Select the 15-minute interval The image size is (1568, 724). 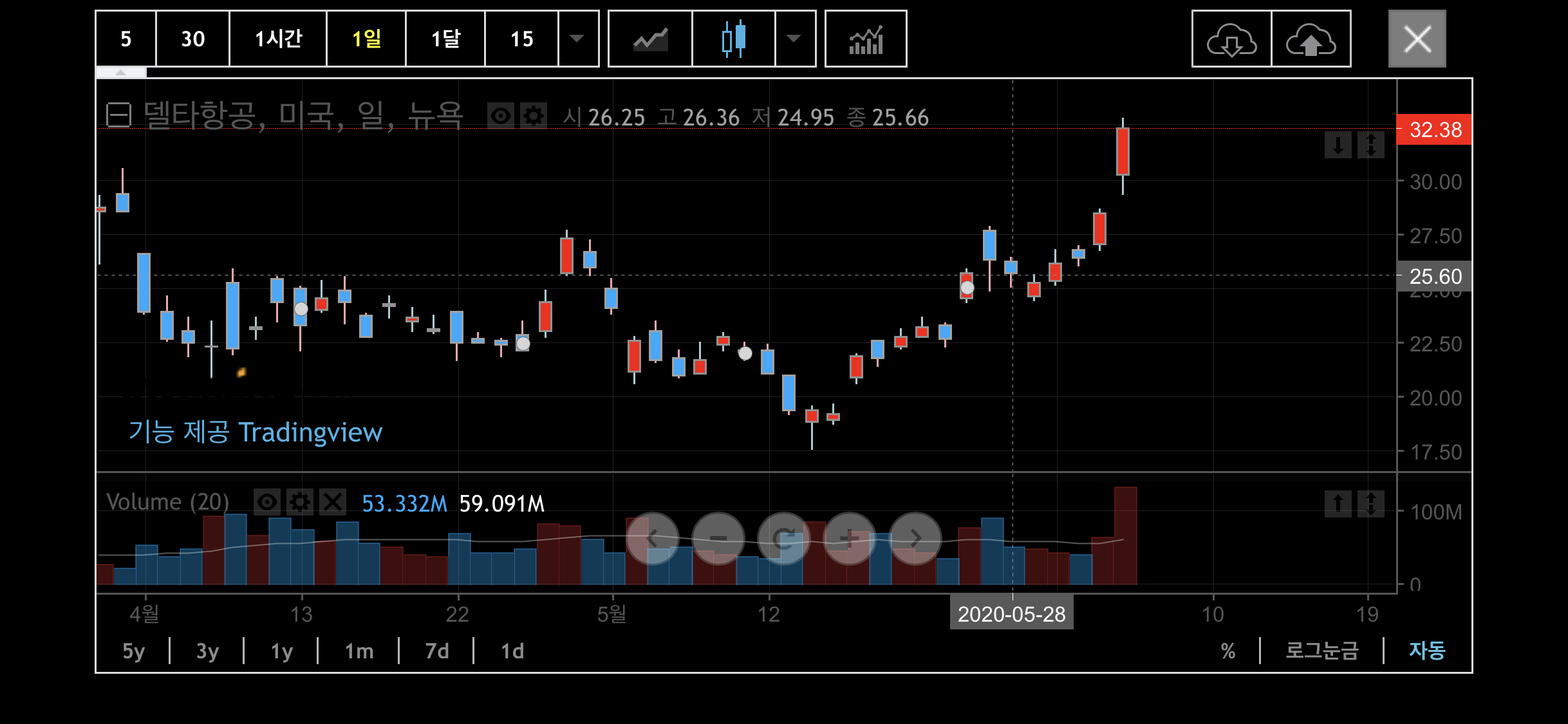pos(521,39)
